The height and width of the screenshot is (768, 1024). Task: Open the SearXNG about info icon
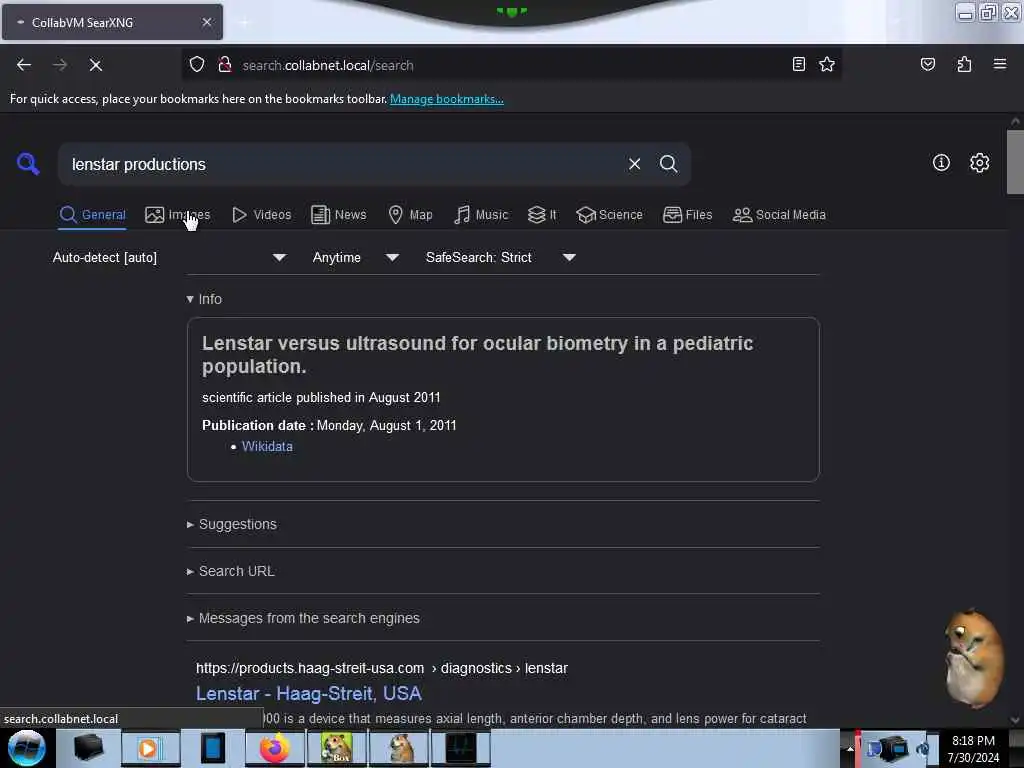point(941,163)
